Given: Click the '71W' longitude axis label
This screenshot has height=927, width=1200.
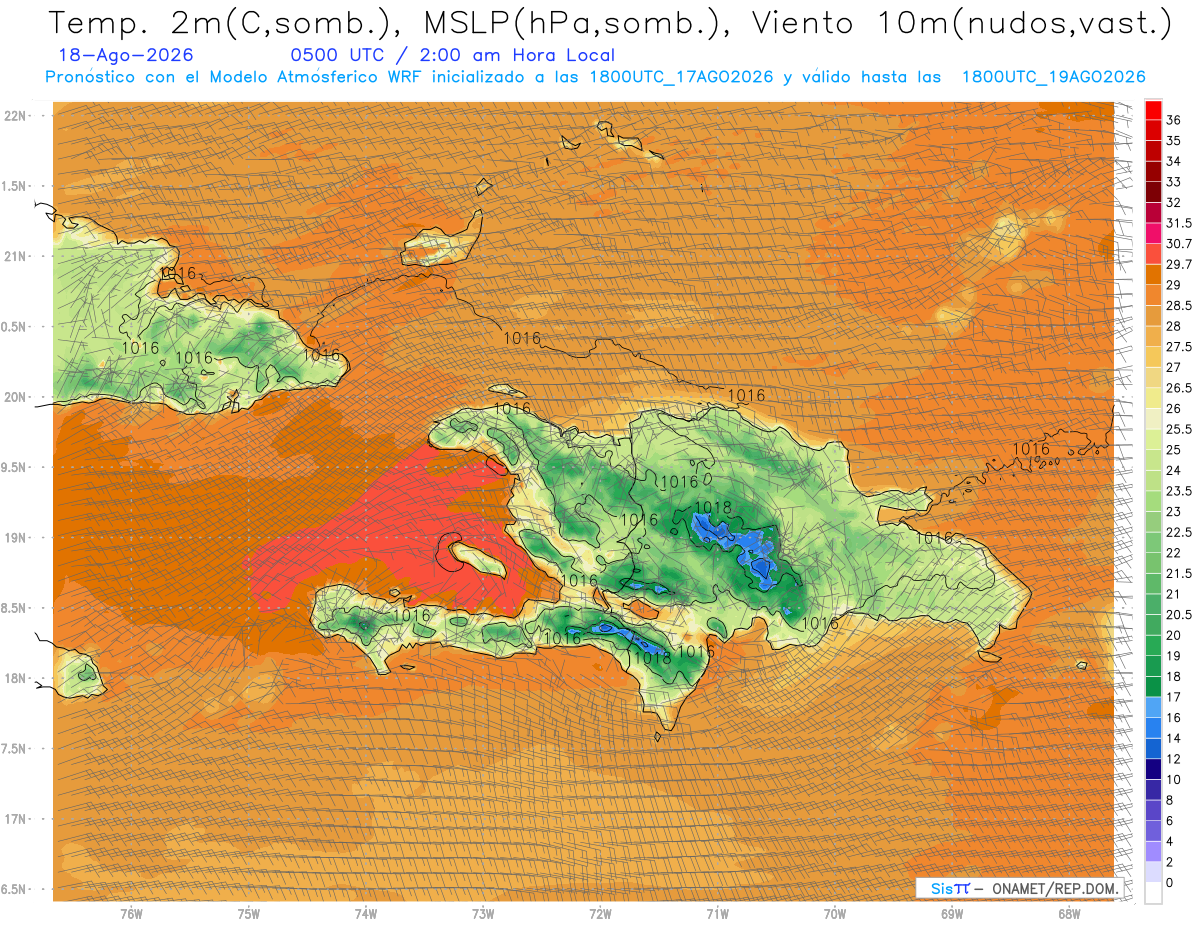Looking at the screenshot, I should coord(717,914).
